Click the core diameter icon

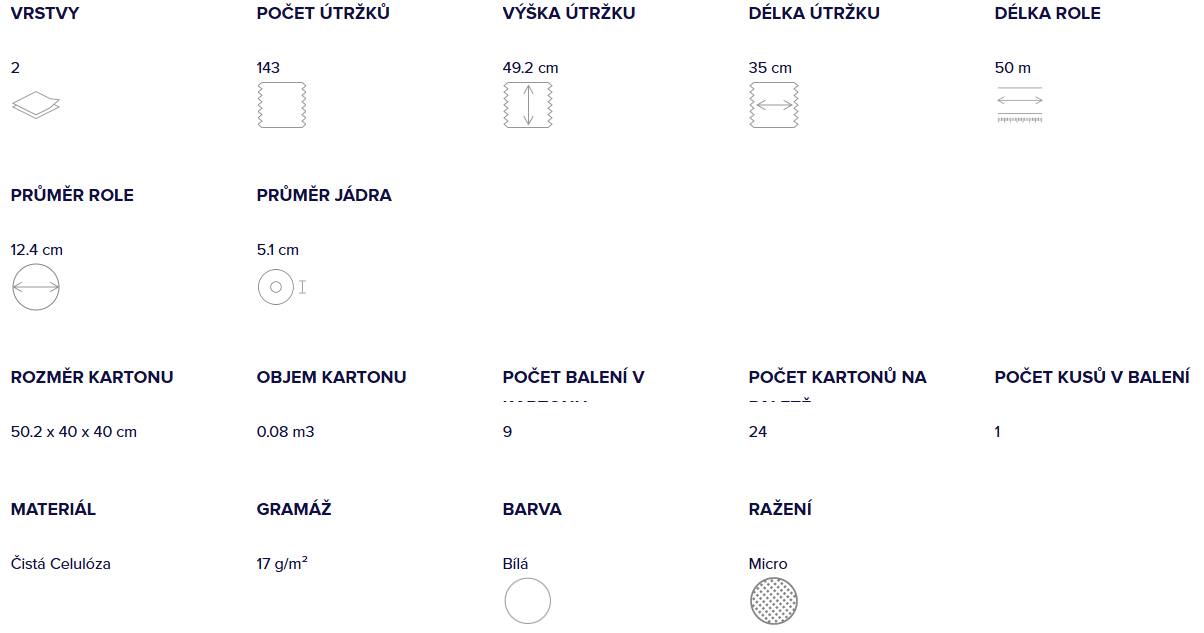[x=282, y=287]
